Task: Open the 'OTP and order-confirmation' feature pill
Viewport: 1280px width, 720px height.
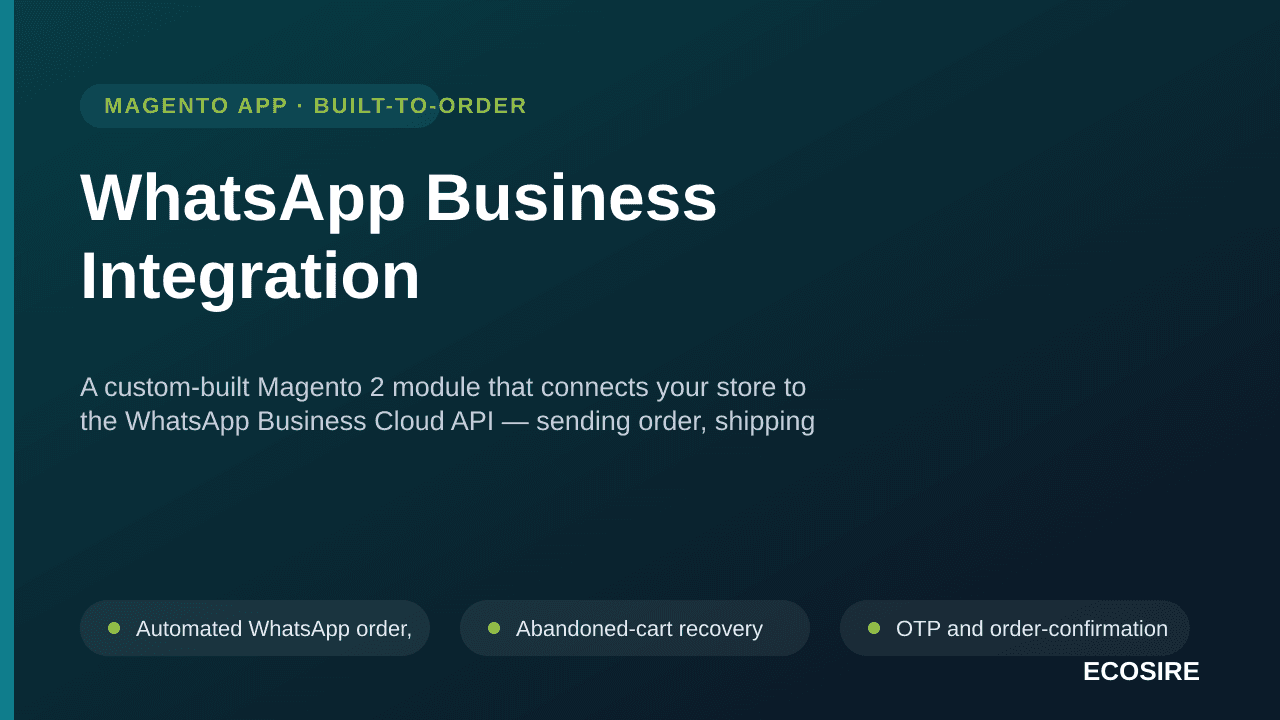Action: coord(1015,628)
